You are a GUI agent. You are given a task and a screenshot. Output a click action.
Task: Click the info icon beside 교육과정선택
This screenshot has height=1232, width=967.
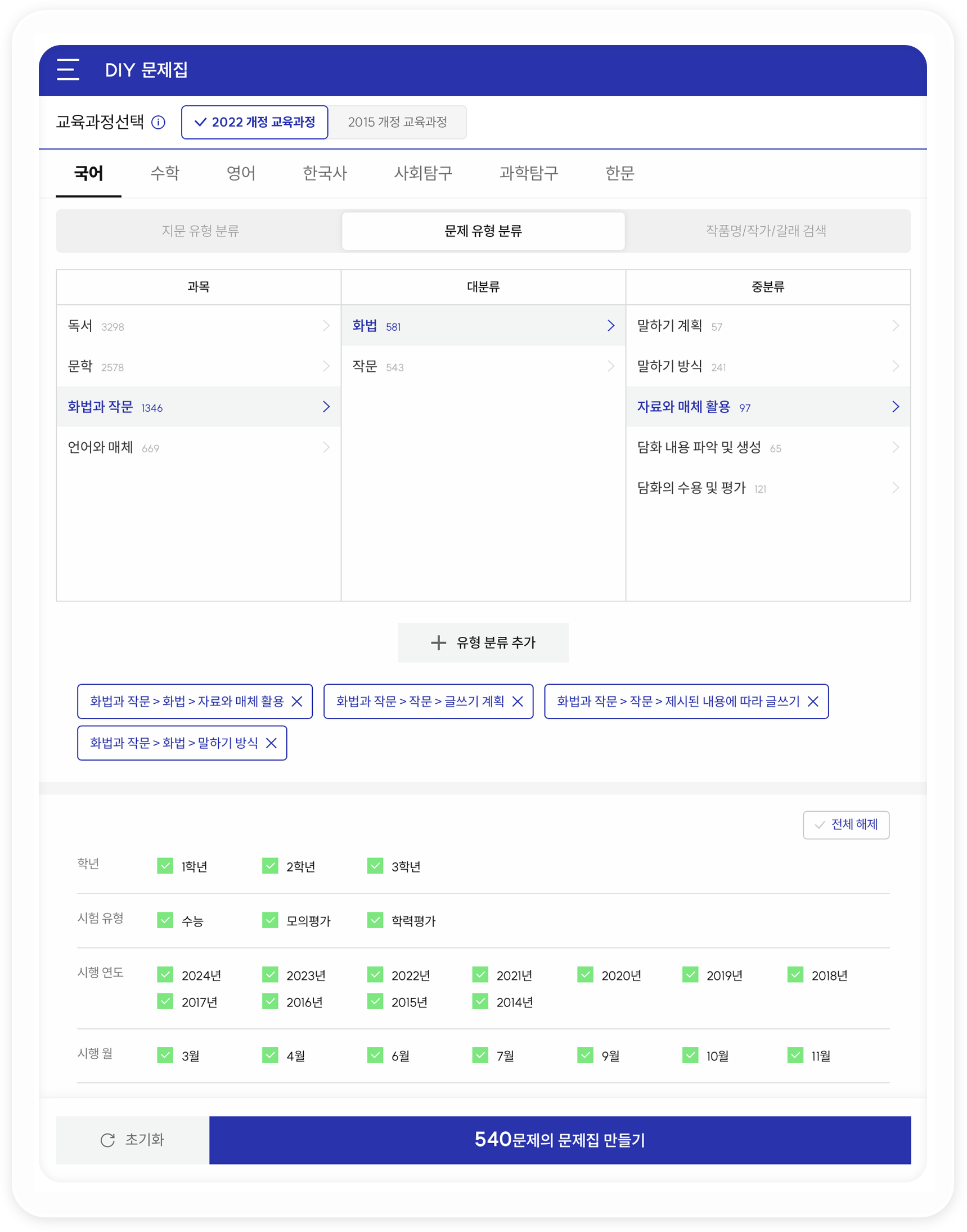159,122
